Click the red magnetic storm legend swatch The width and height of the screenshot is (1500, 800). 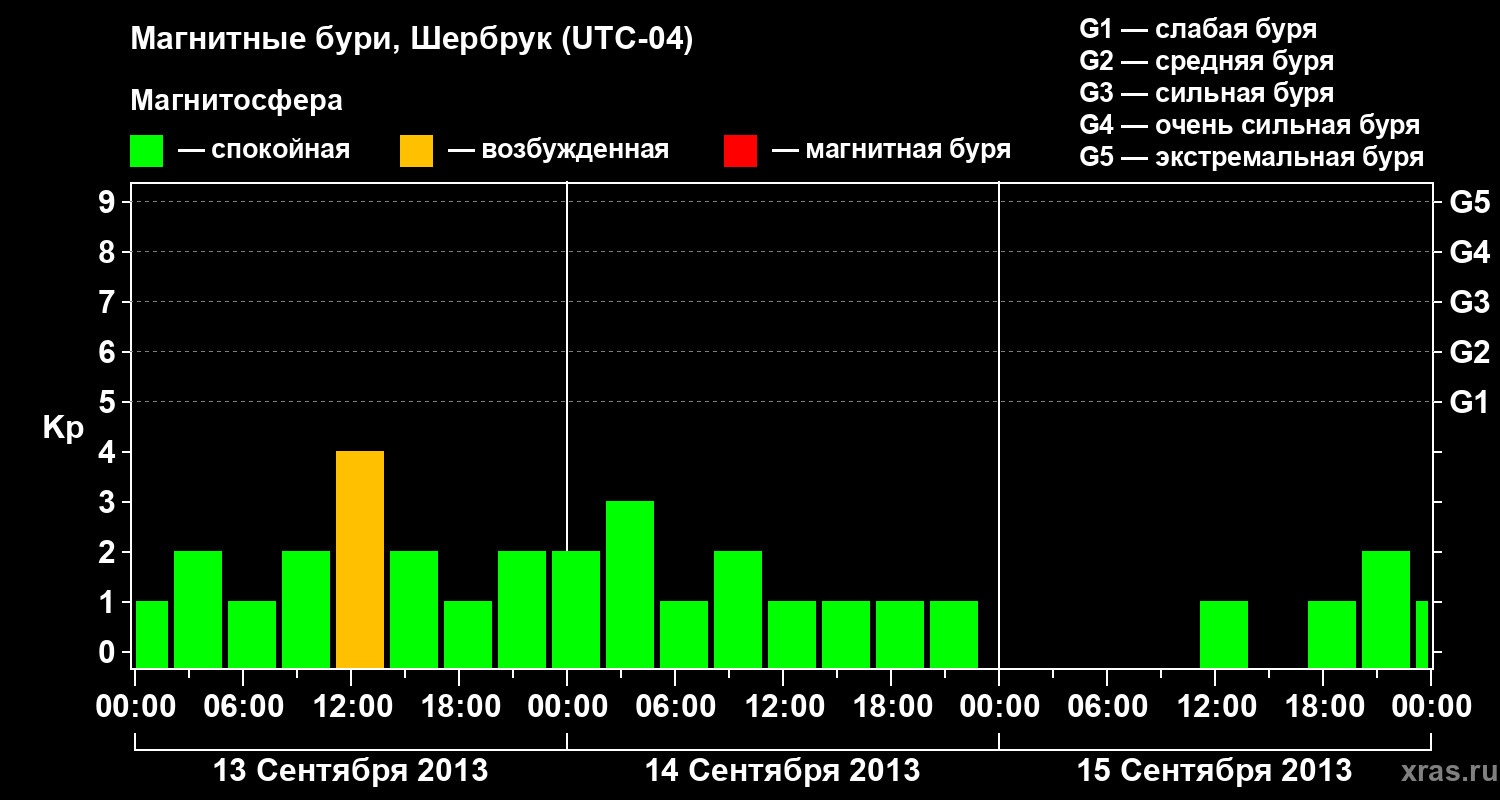[741, 151]
